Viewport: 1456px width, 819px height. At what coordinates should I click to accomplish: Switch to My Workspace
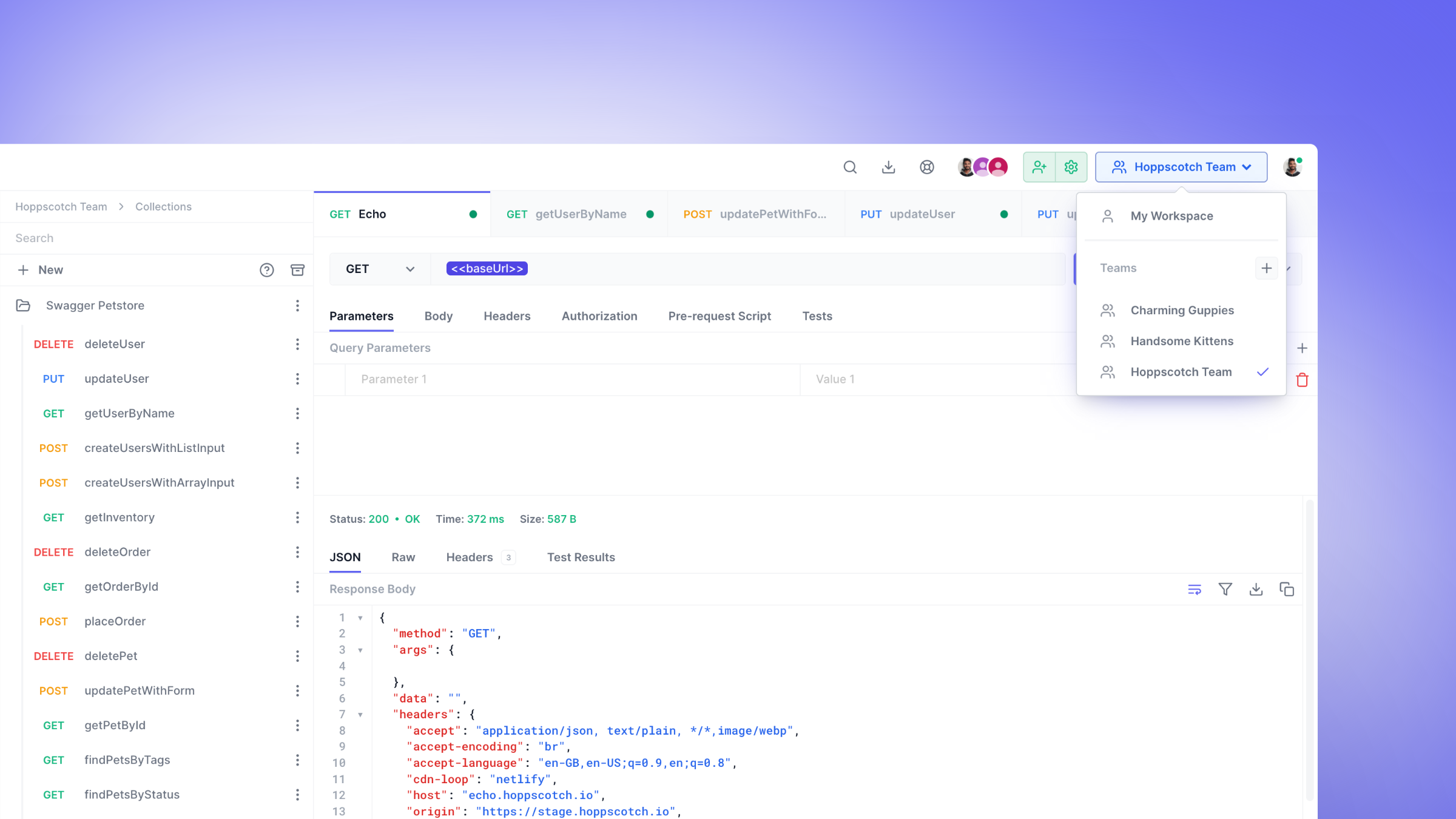coord(1171,216)
